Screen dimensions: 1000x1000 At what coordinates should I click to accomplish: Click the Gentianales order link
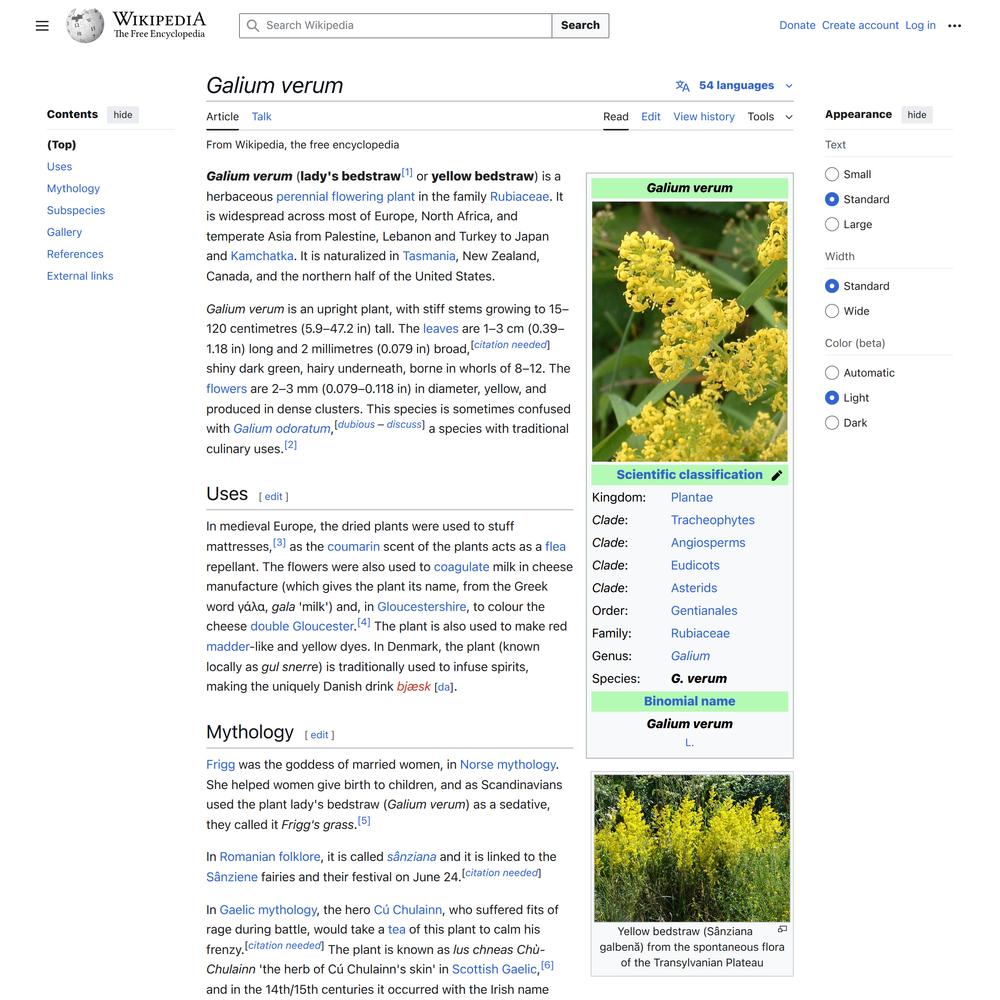pyautogui.click(x=704, y=611)
